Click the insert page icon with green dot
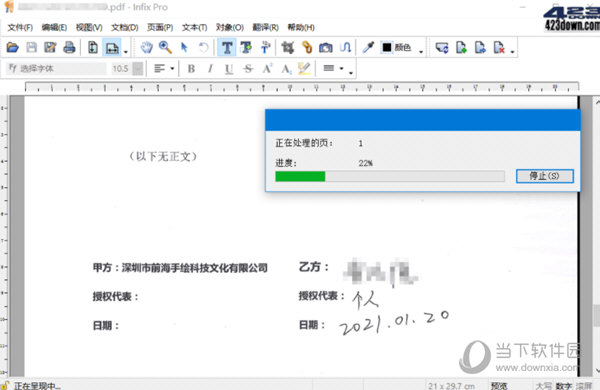 tap(461, 47)
